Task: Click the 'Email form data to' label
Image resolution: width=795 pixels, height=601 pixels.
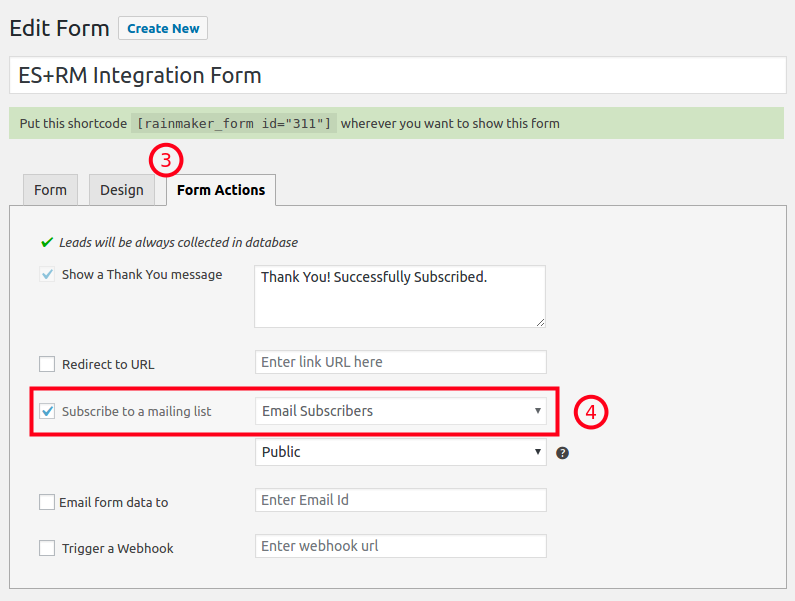Action: [x=114, y=503]
